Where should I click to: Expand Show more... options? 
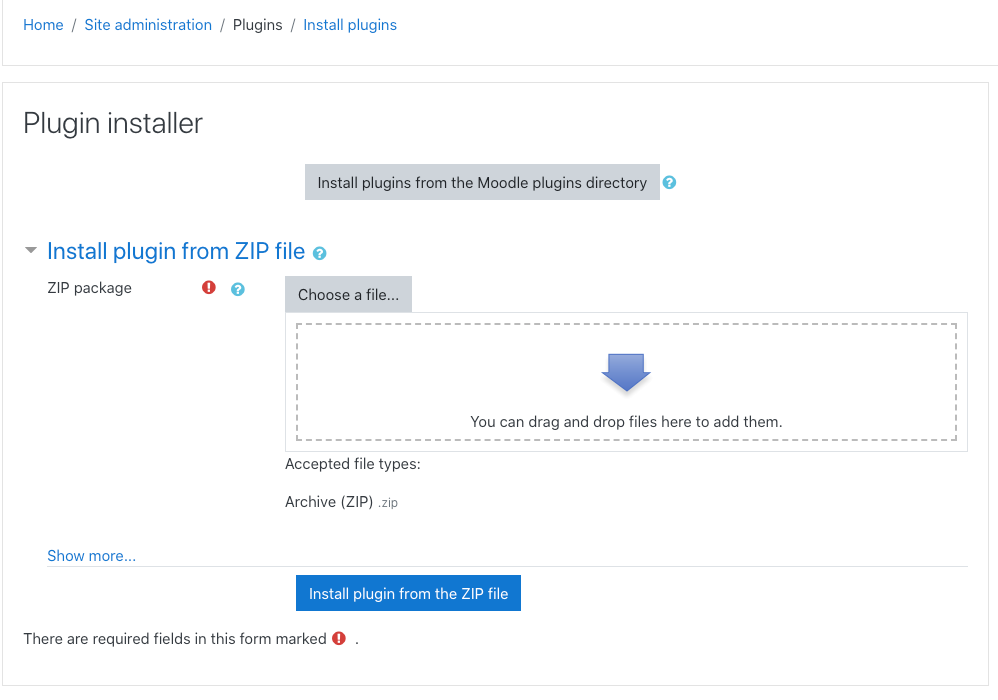click(x=92, y=556)
